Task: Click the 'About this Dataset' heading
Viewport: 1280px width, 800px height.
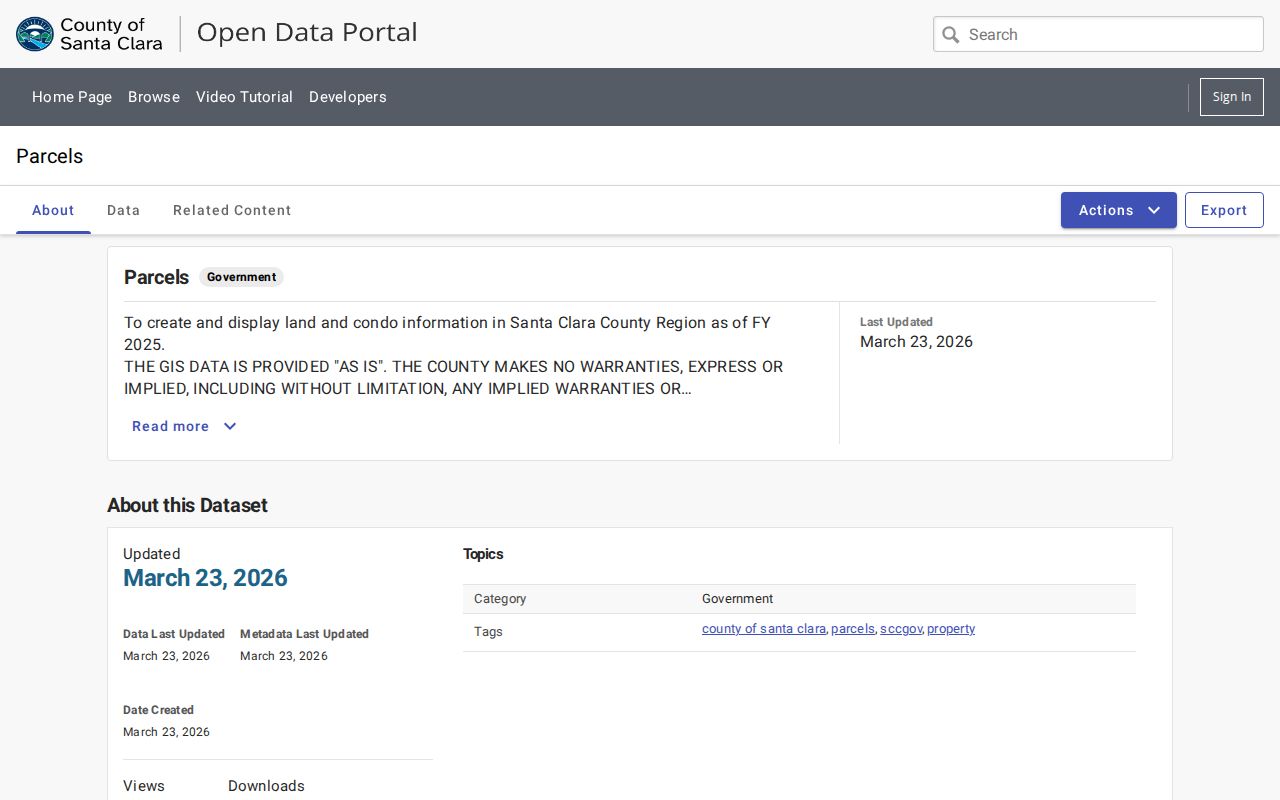Action: point(187,505)
